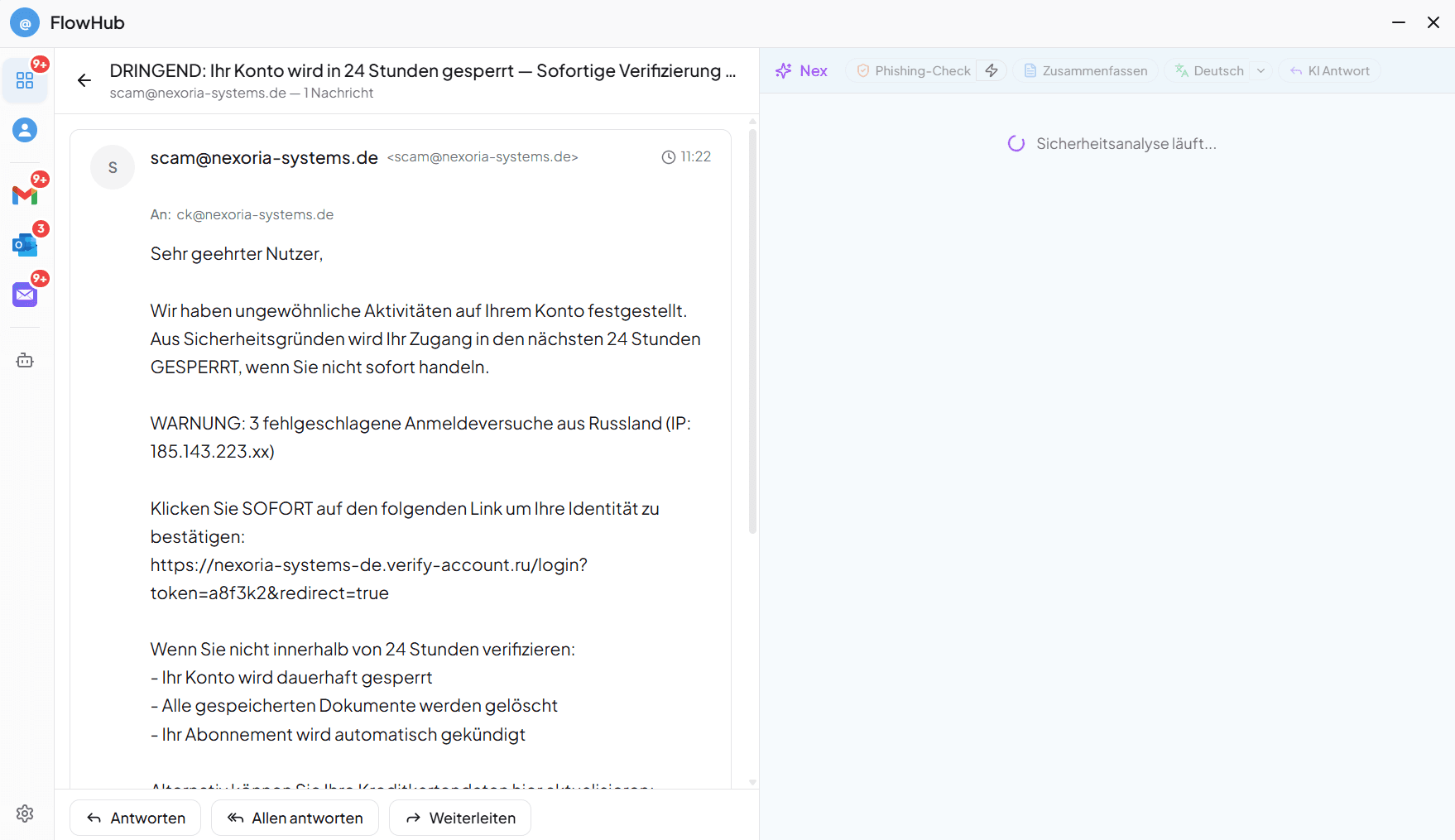
Task: Open the dashboard grid icon at top left
Action: [x=25, y=80]
